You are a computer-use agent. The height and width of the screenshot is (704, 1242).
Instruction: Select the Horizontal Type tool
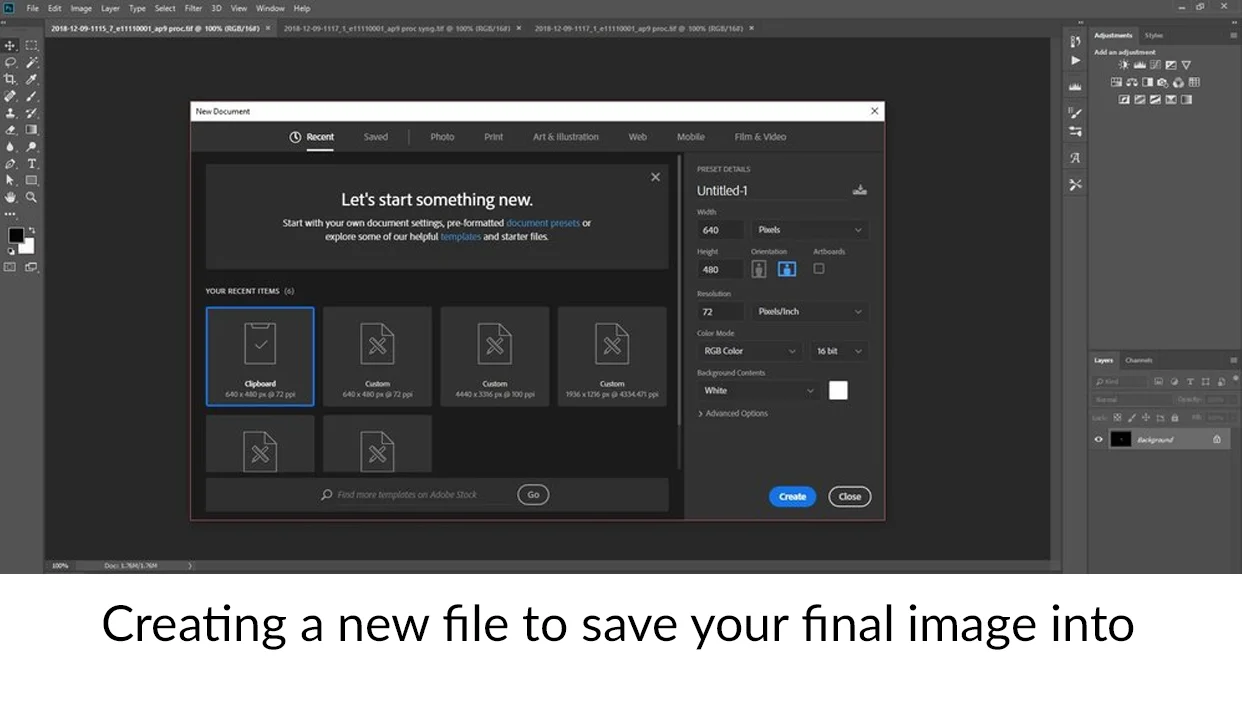31,163
